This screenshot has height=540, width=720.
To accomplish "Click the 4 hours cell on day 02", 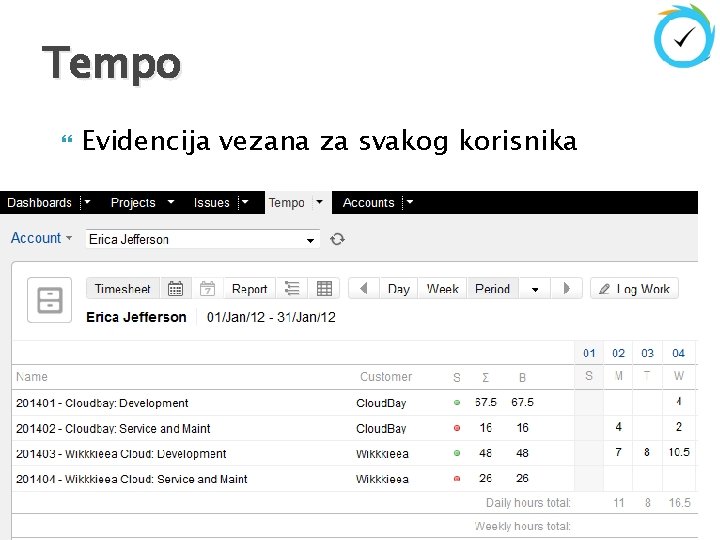I will point(619,427).
